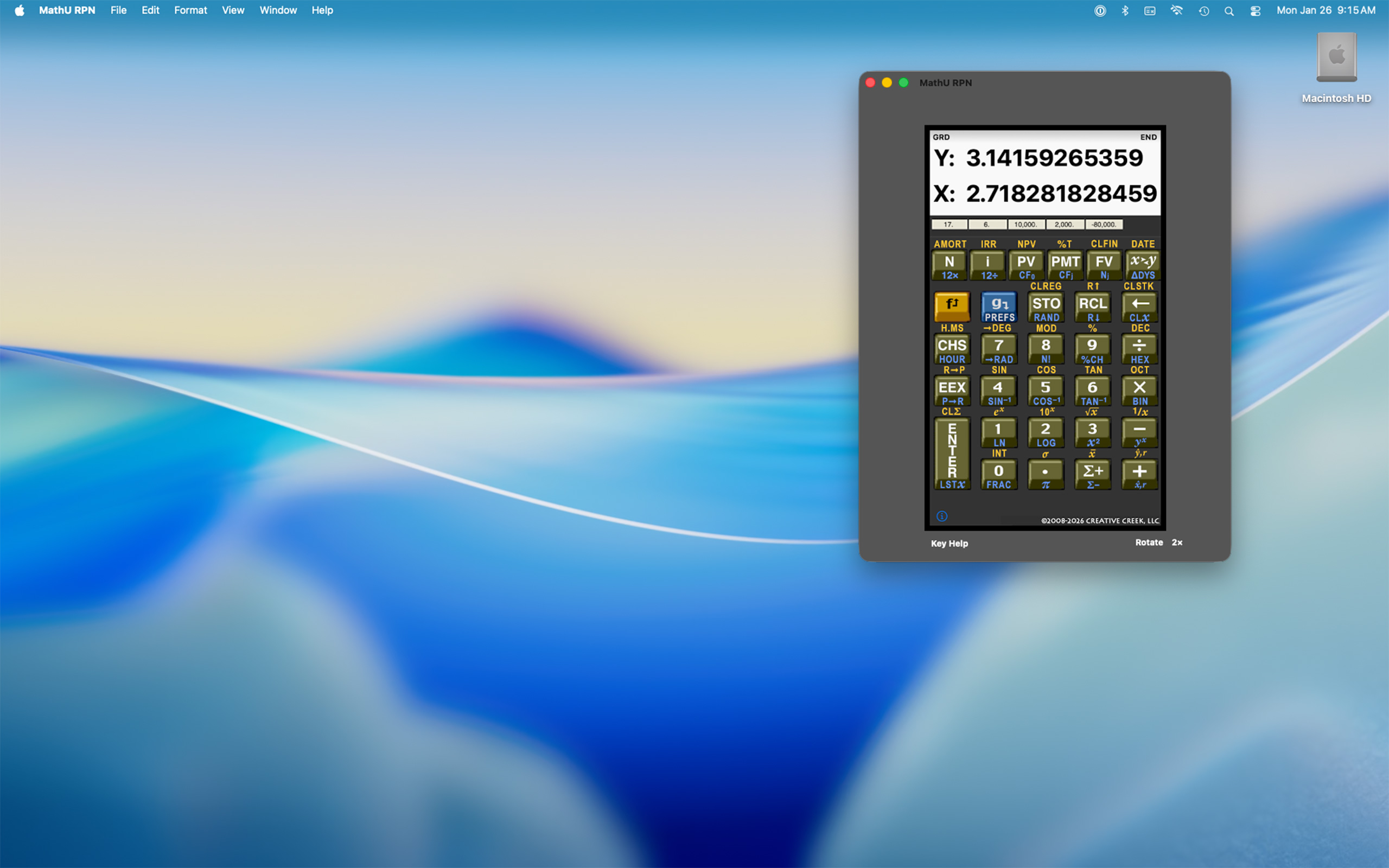1389x868 pixels.
Task: Click the Wi-Fi status icon
Action: pyautogui.click(x=1177, y=11)
